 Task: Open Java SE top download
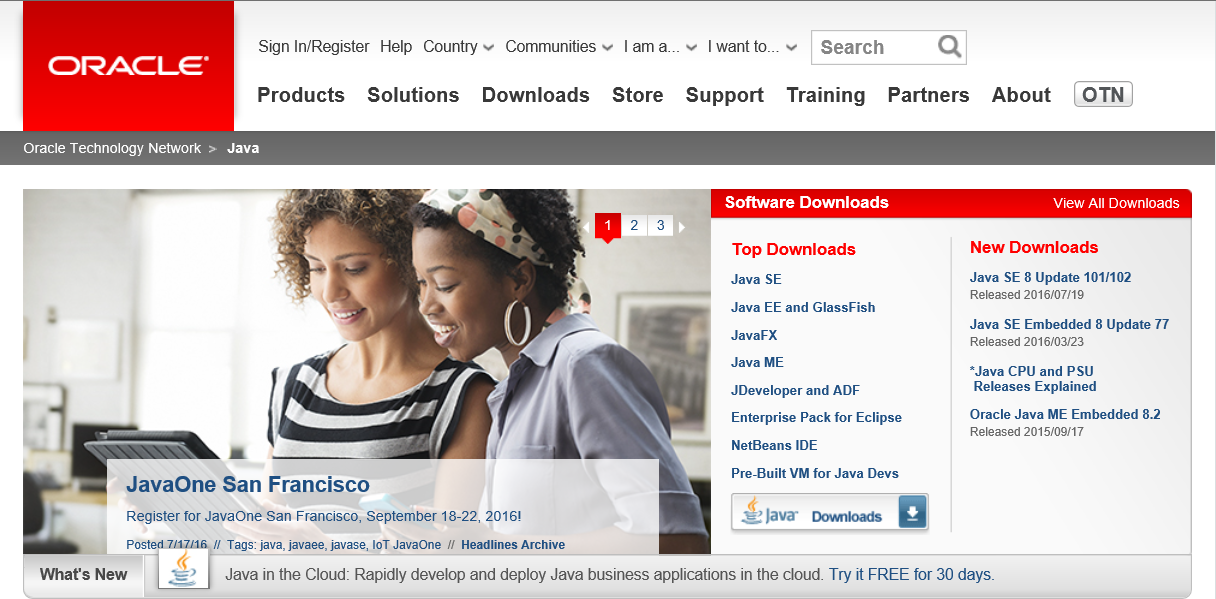[756, 279]
